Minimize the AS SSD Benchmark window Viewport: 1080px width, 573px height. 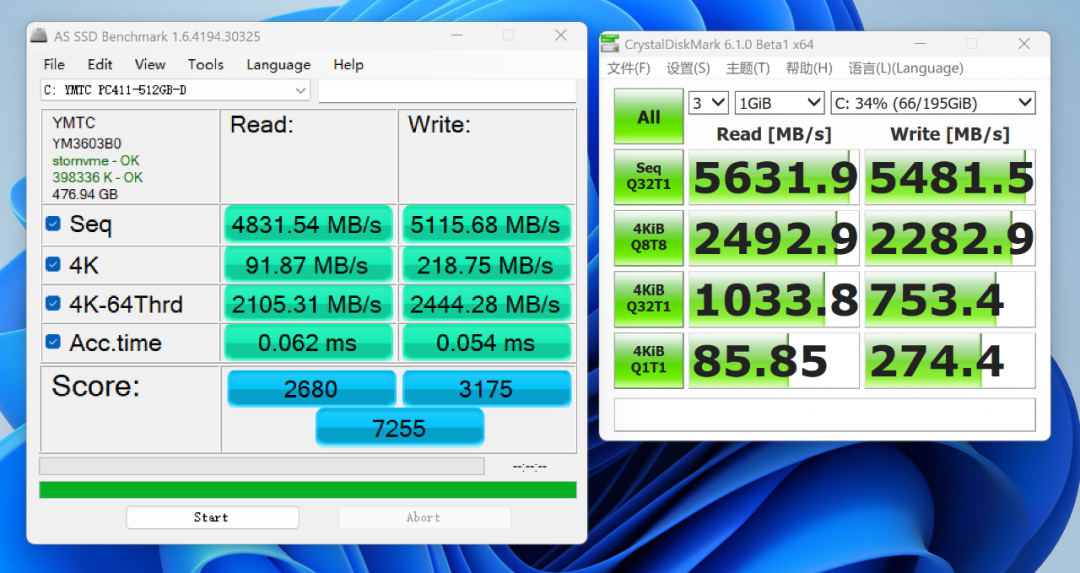pyautogui.click(x=457, y=35)
